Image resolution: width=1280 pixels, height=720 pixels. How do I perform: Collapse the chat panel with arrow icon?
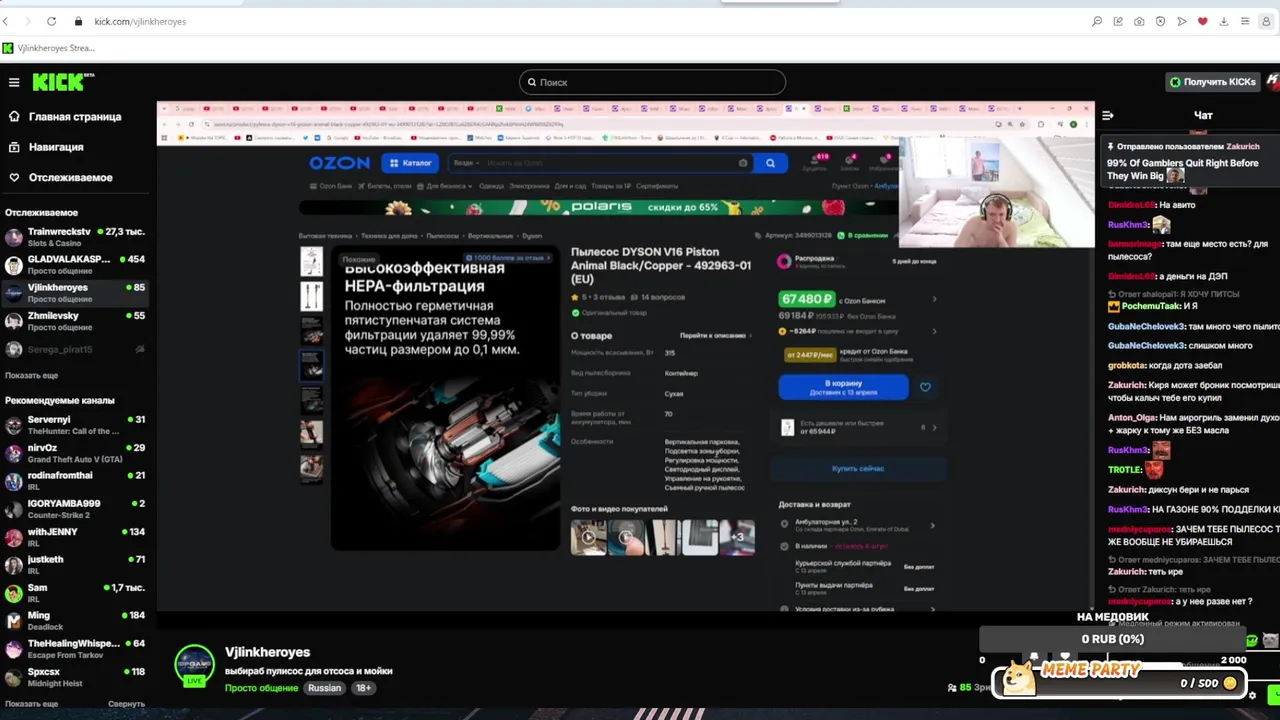[x=1107, y=116]
